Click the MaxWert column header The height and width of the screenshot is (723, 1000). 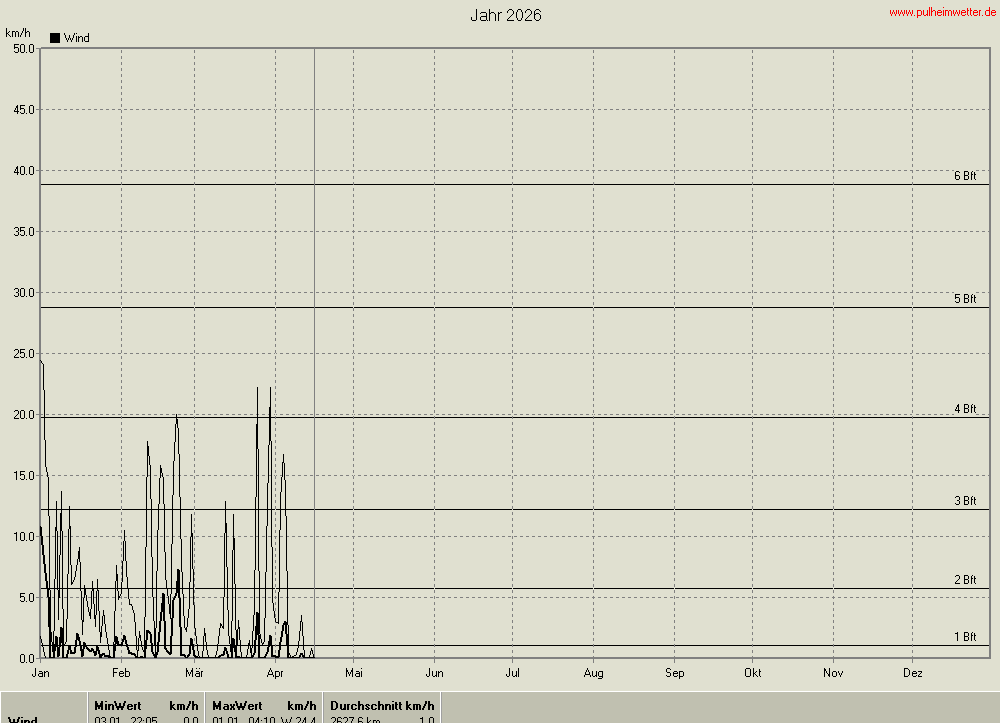237,706
